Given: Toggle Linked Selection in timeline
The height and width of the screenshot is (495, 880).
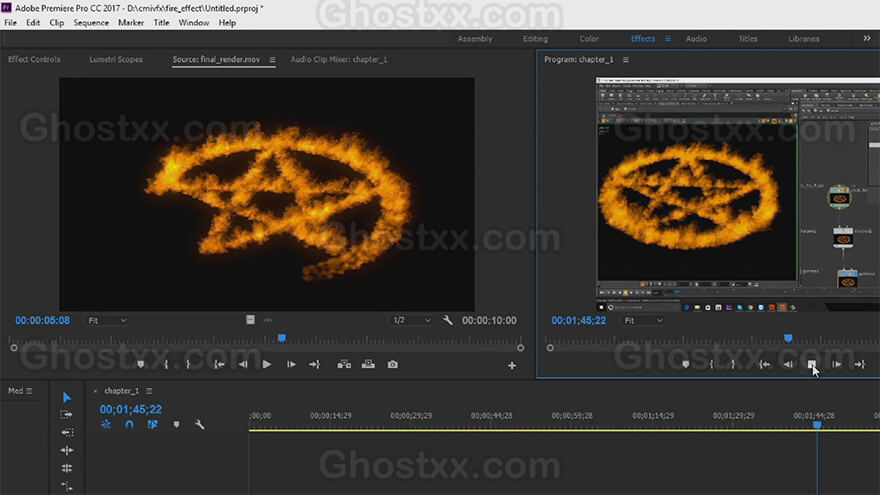Looking at the screenshot, I should coord(153,425).
